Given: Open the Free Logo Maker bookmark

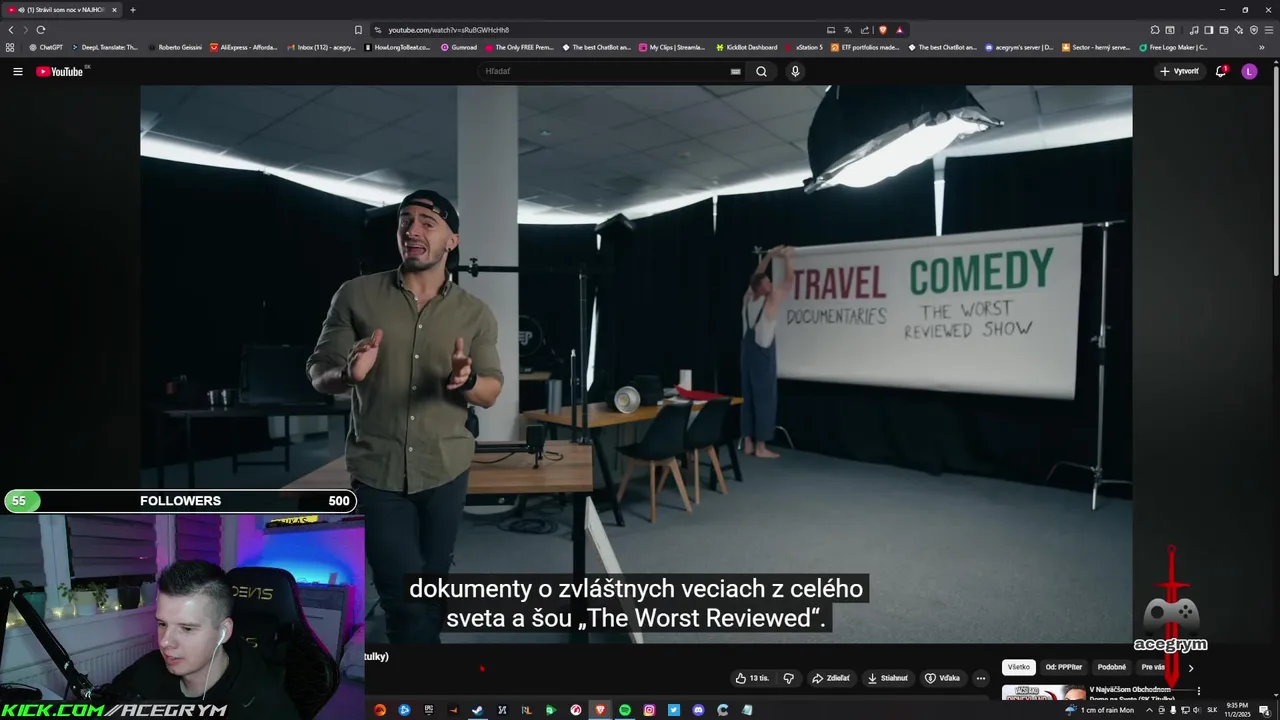Looking at the screenshot, I should [x=1174, y=47].
